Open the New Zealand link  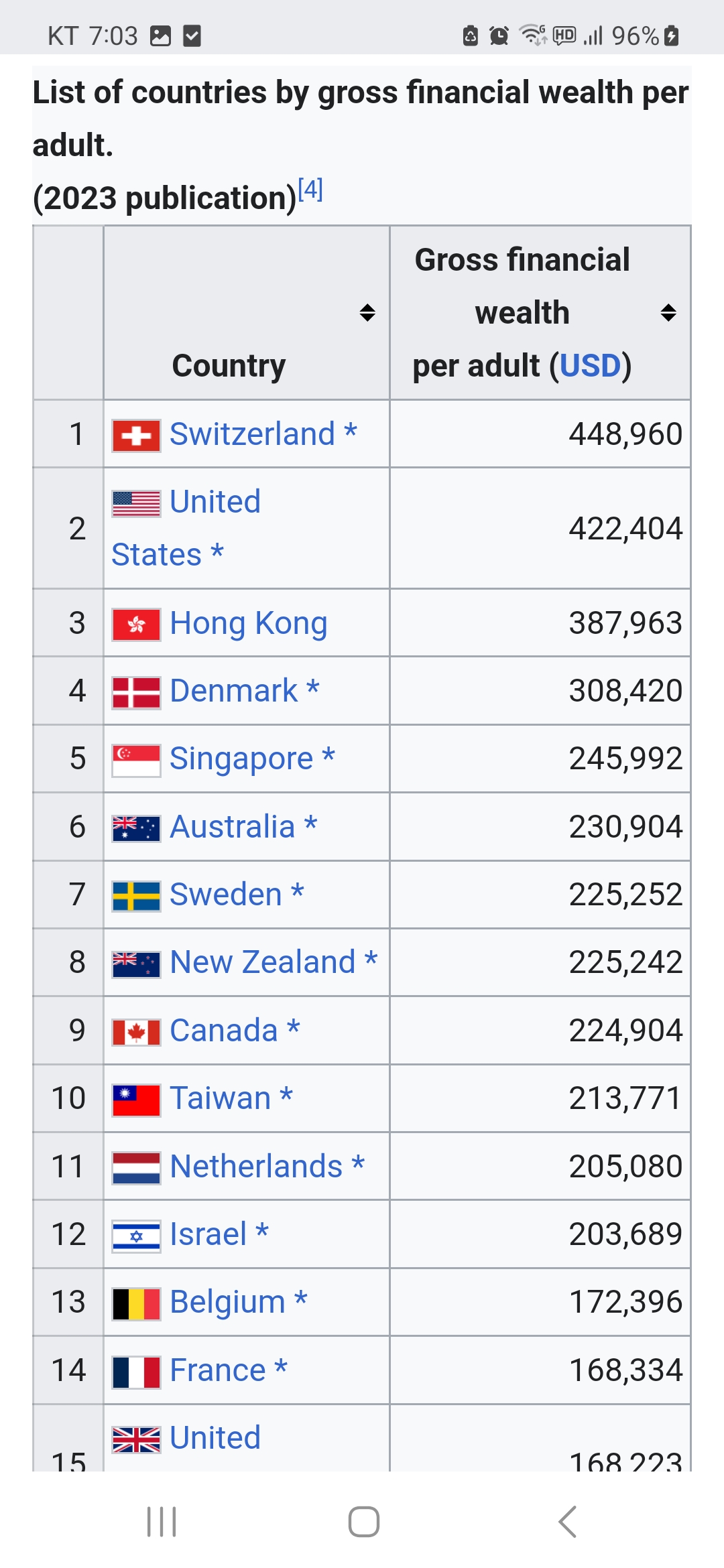[263, 962]
